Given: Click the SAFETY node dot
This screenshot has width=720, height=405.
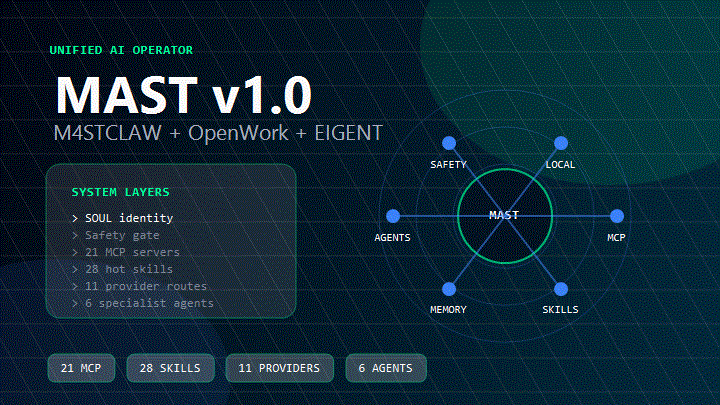Looking at the screenshot, I should tap(449, 143).
